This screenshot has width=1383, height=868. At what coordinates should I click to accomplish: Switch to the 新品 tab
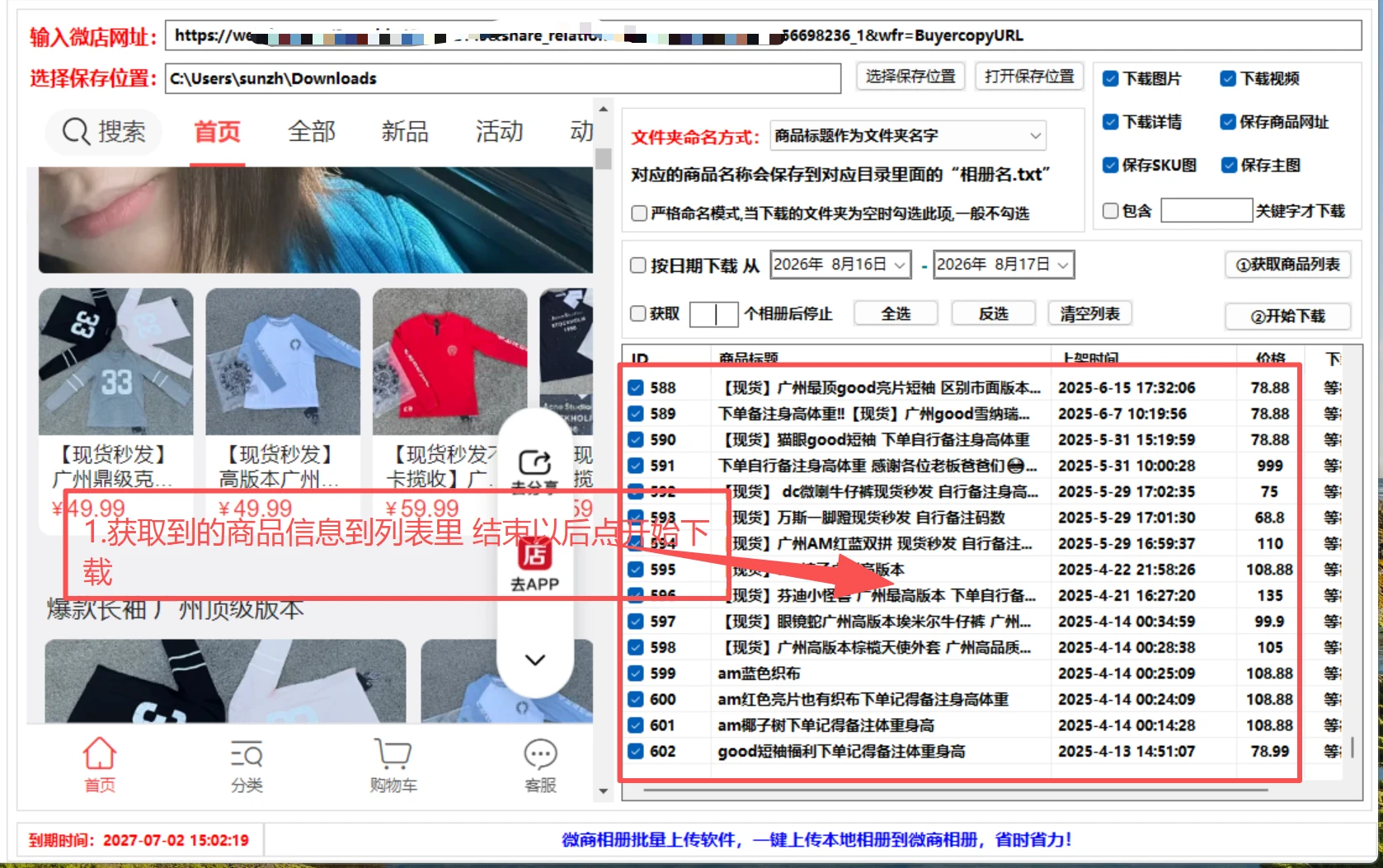[405, 131]
